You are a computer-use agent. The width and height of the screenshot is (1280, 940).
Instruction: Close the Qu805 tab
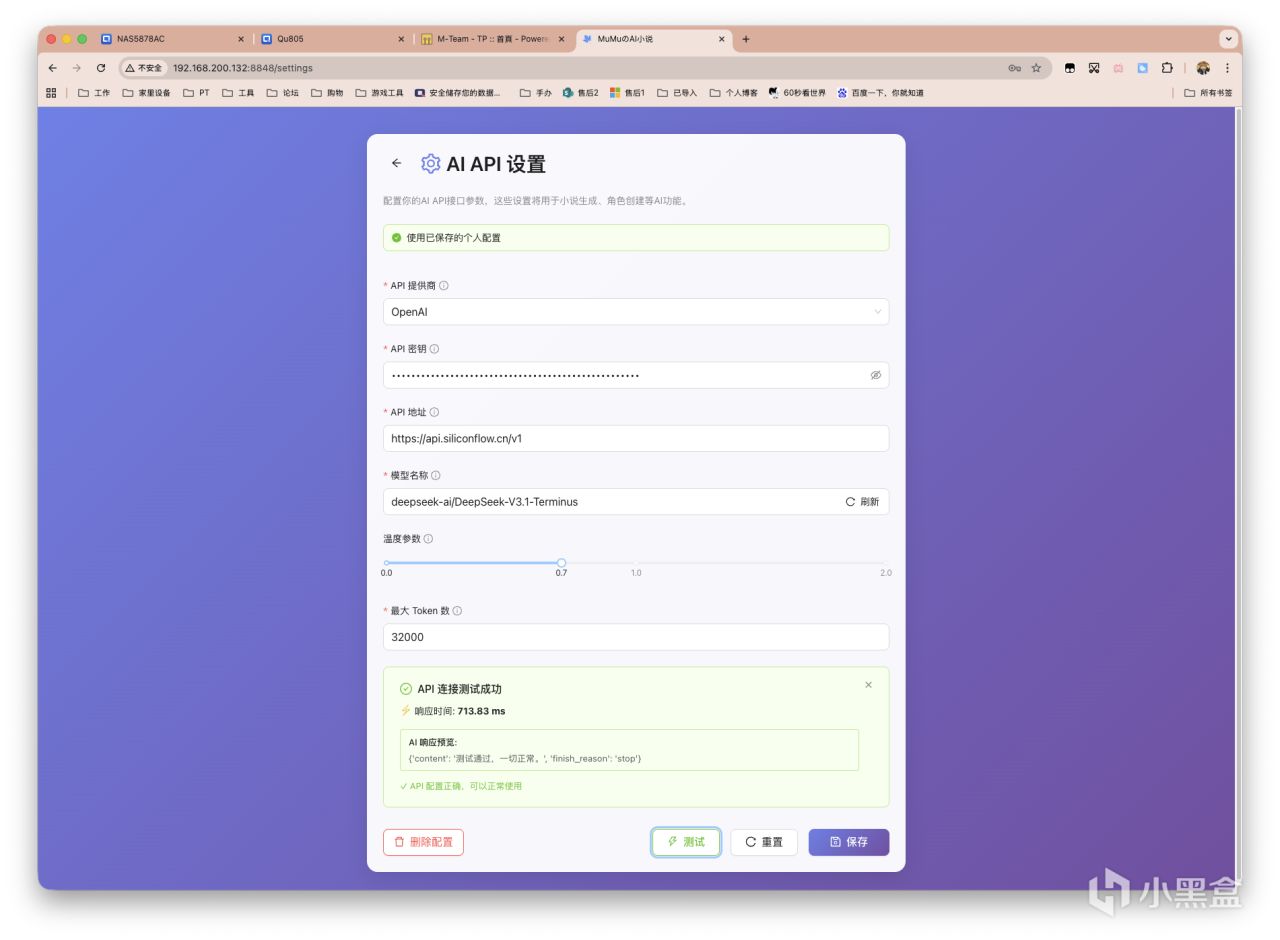click(401, 39)
